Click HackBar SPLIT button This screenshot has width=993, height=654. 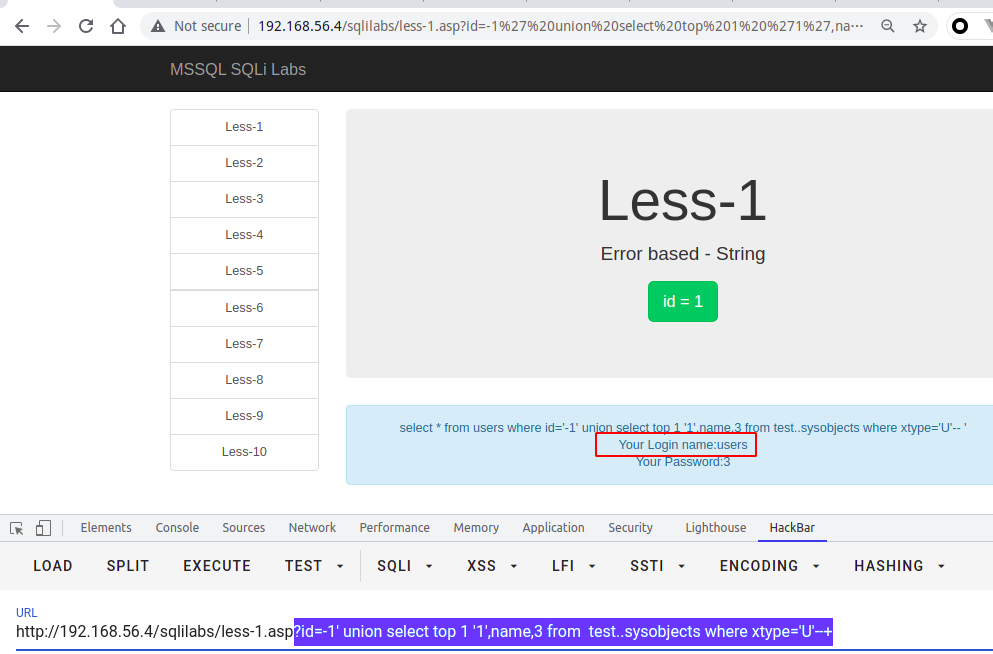coord(128,566)
